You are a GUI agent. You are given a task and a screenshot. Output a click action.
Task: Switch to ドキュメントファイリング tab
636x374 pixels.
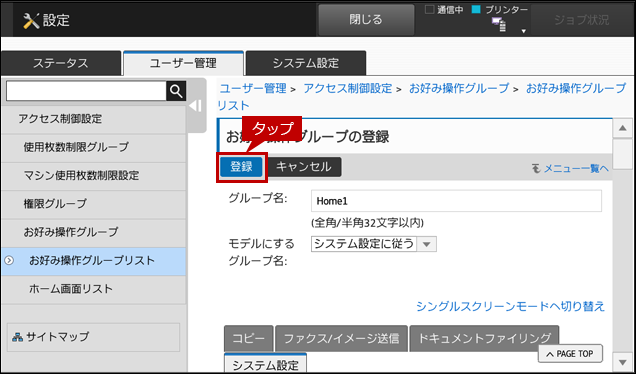click(484, 338)
